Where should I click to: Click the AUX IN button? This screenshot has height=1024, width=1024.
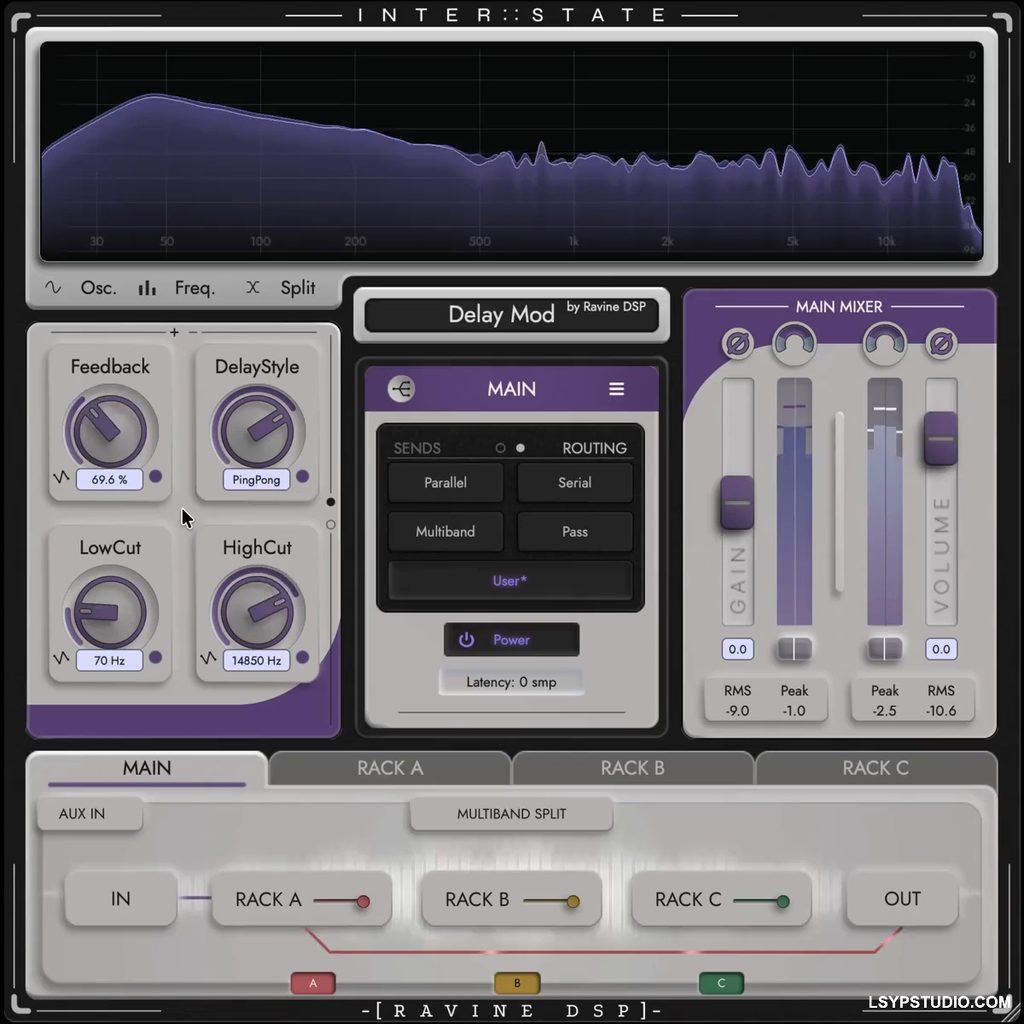(90, 814)
